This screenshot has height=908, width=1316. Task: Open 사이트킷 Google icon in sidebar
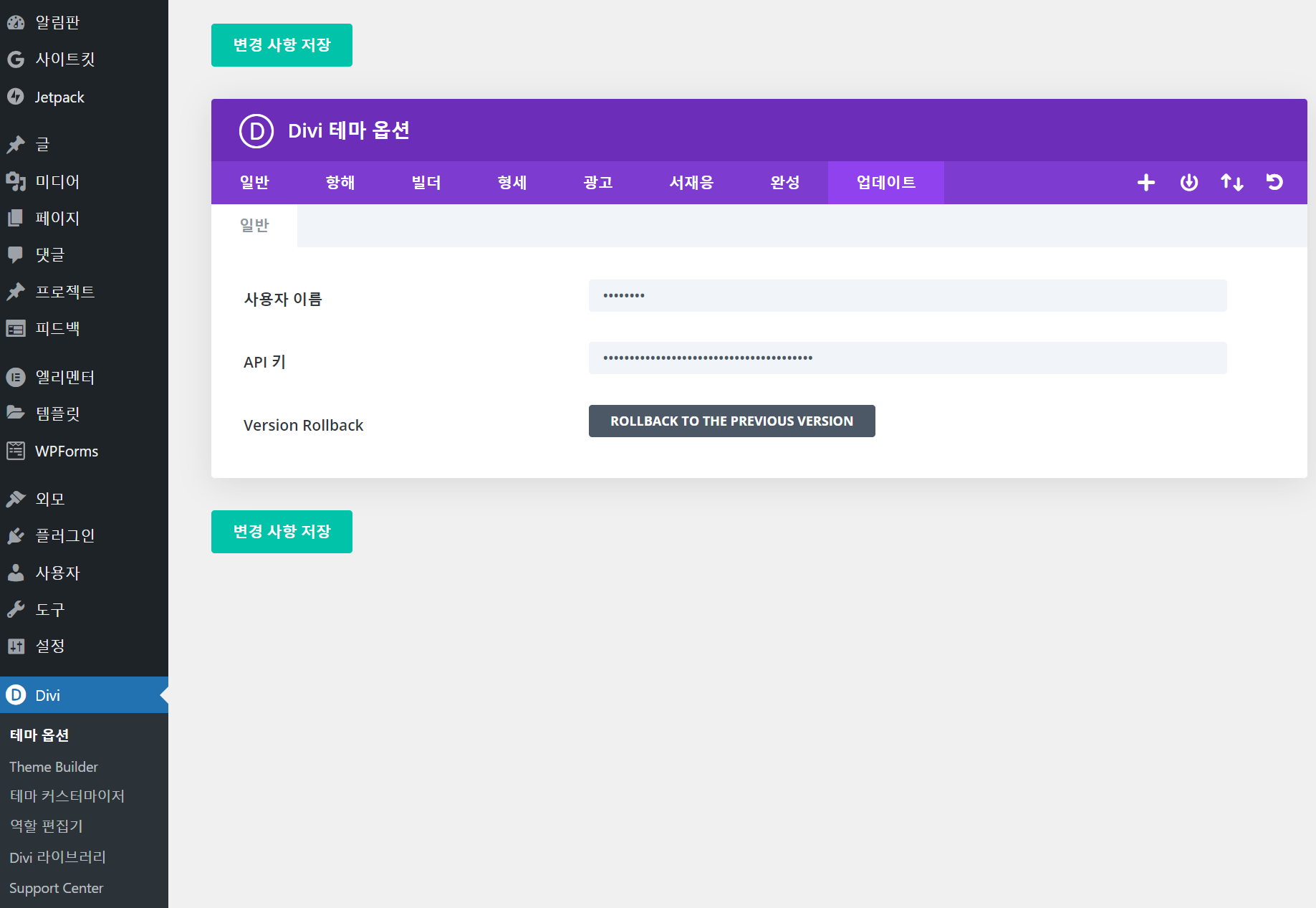tap(16, 59)
